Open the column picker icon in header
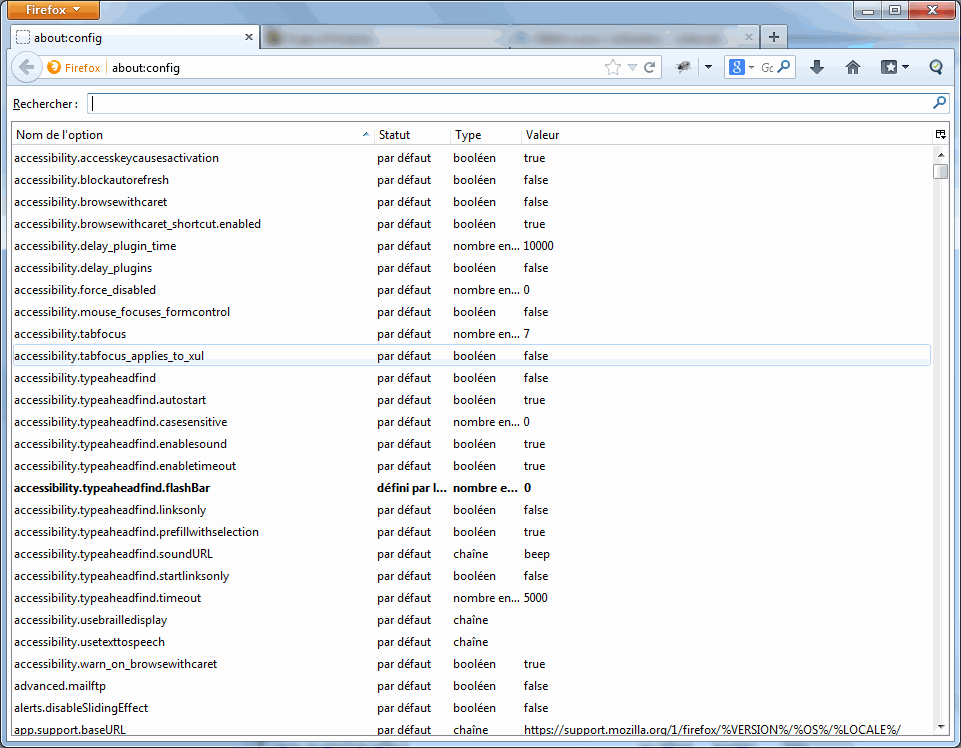Viewport: 961px width, 748px height. 940,135
